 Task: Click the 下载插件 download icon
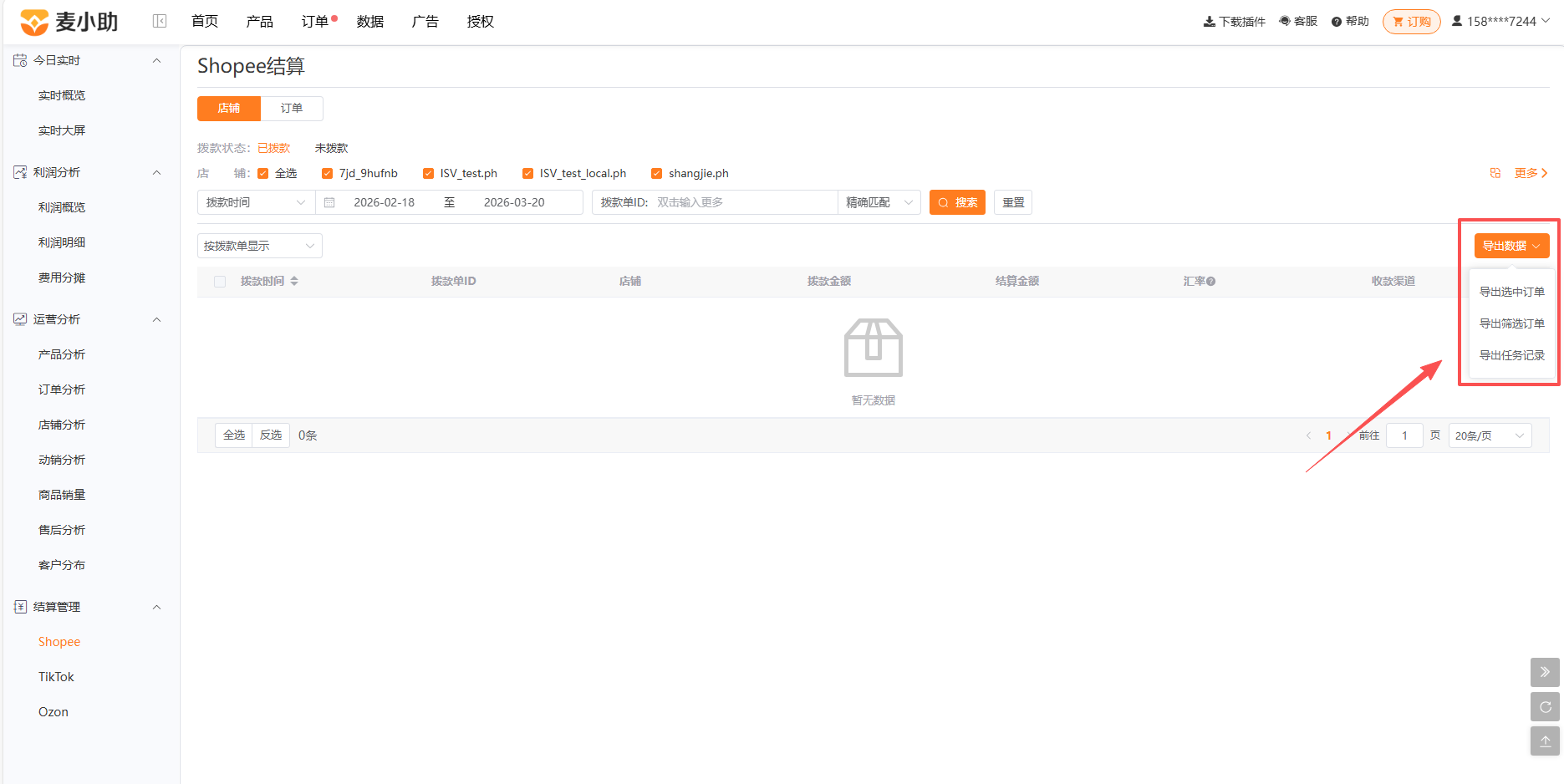click(x=1210, y=22)
